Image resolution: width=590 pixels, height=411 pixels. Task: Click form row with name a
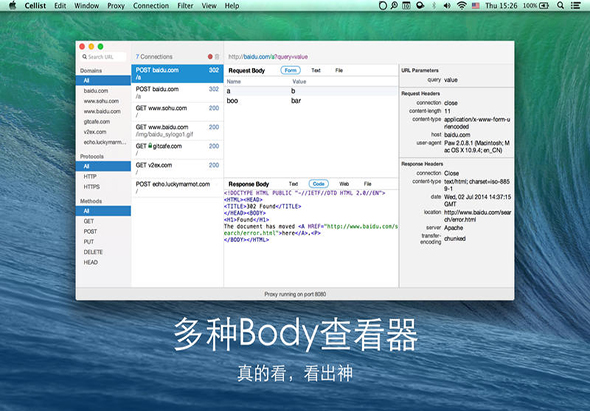point(311,91)
